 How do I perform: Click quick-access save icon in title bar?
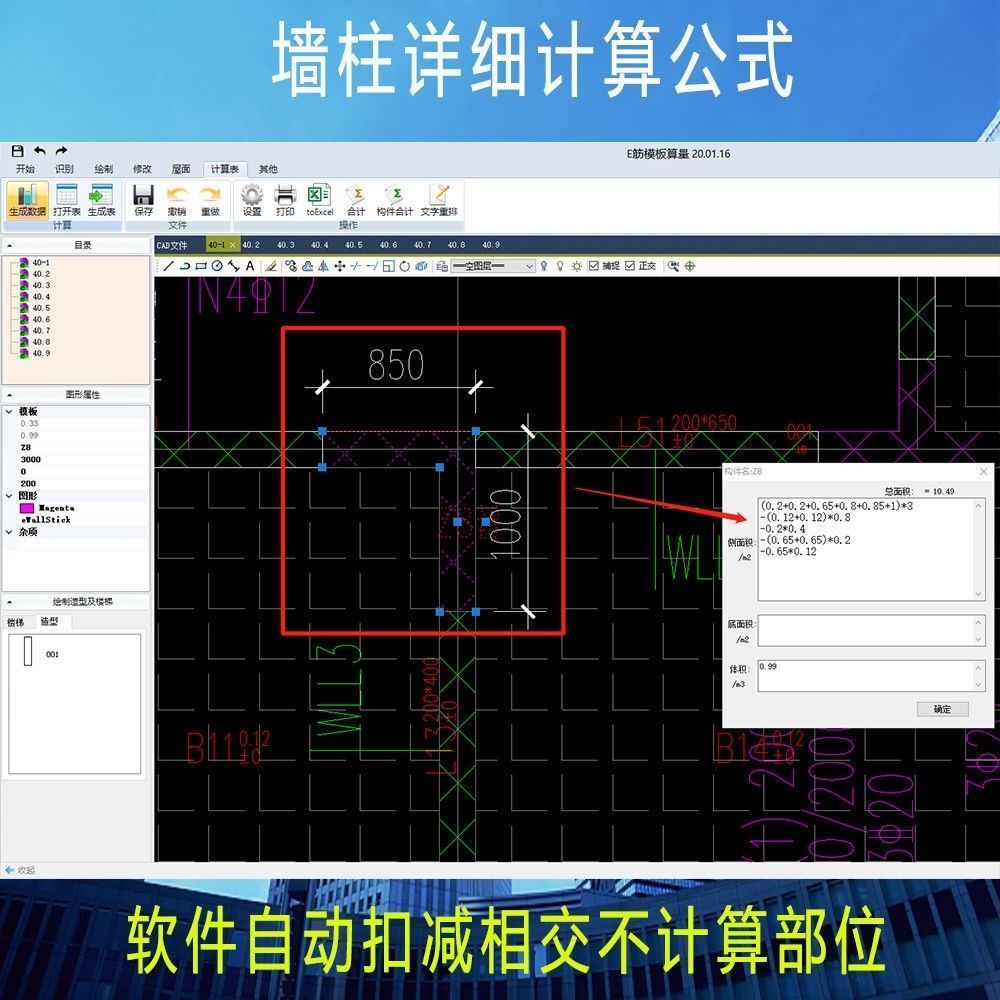click(x=18, y=151)
